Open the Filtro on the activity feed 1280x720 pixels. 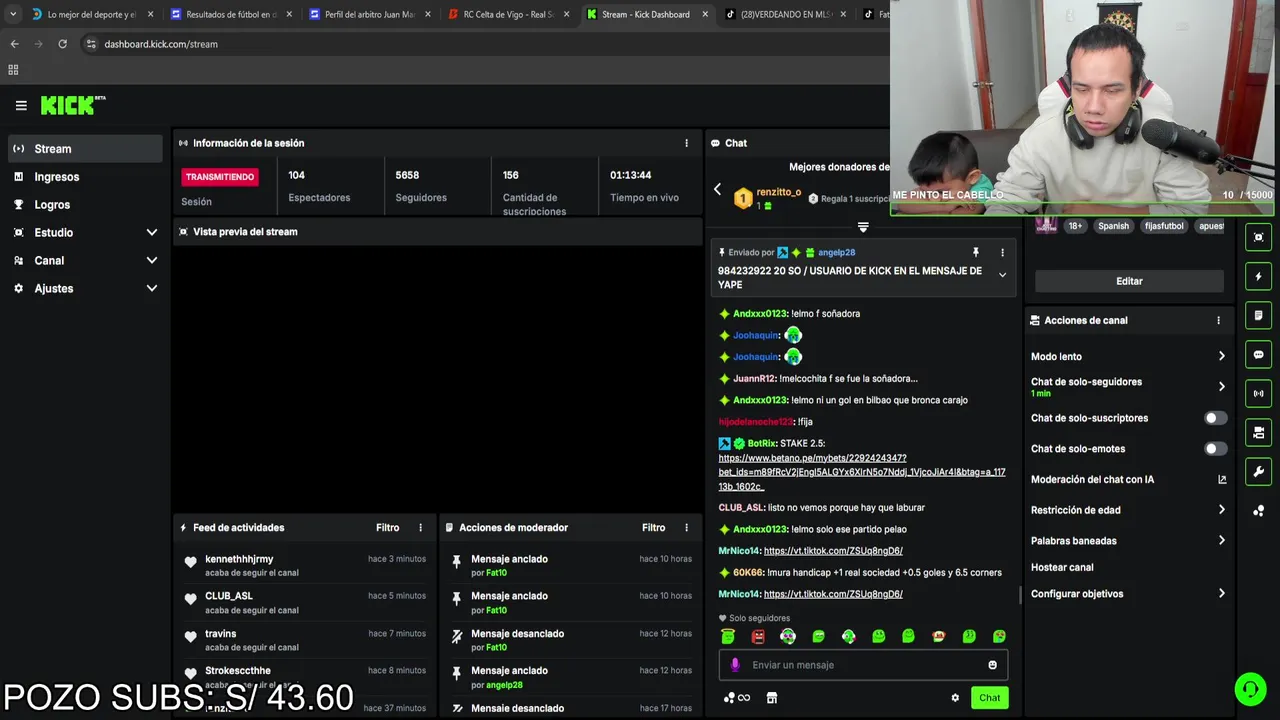(387, 528)
